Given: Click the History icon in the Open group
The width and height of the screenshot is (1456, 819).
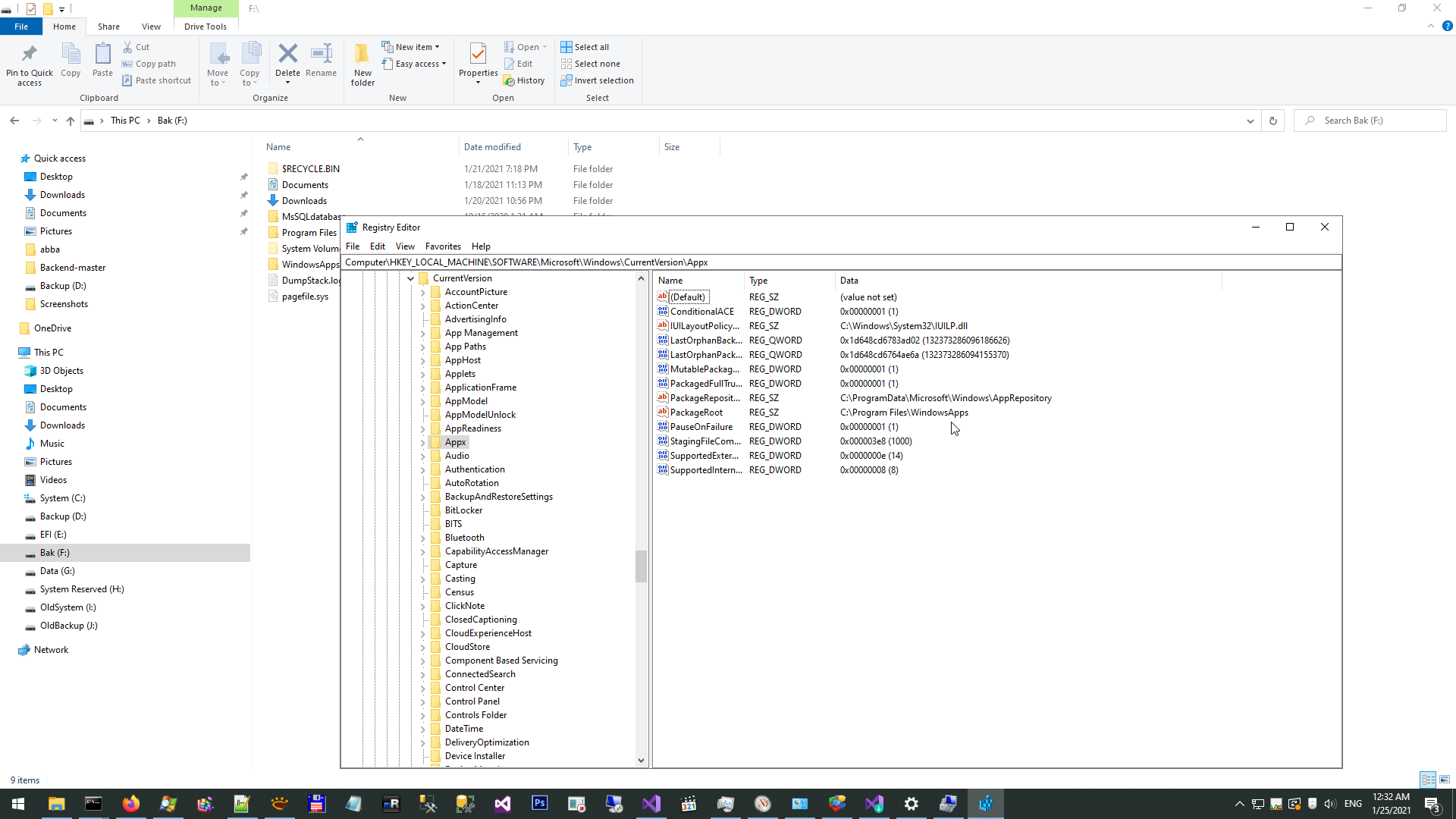Looking at the screenshot, I should coord(510,80).
